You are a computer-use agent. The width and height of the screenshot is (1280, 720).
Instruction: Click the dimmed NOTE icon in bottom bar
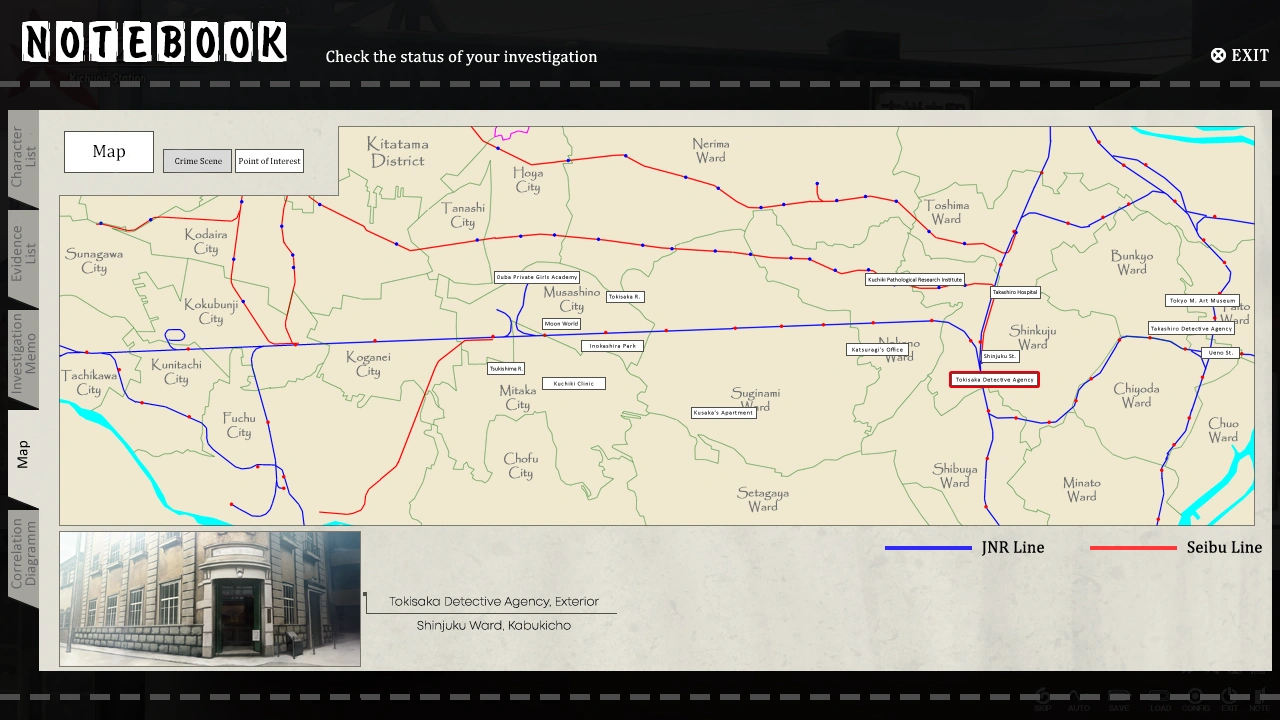1259,700
